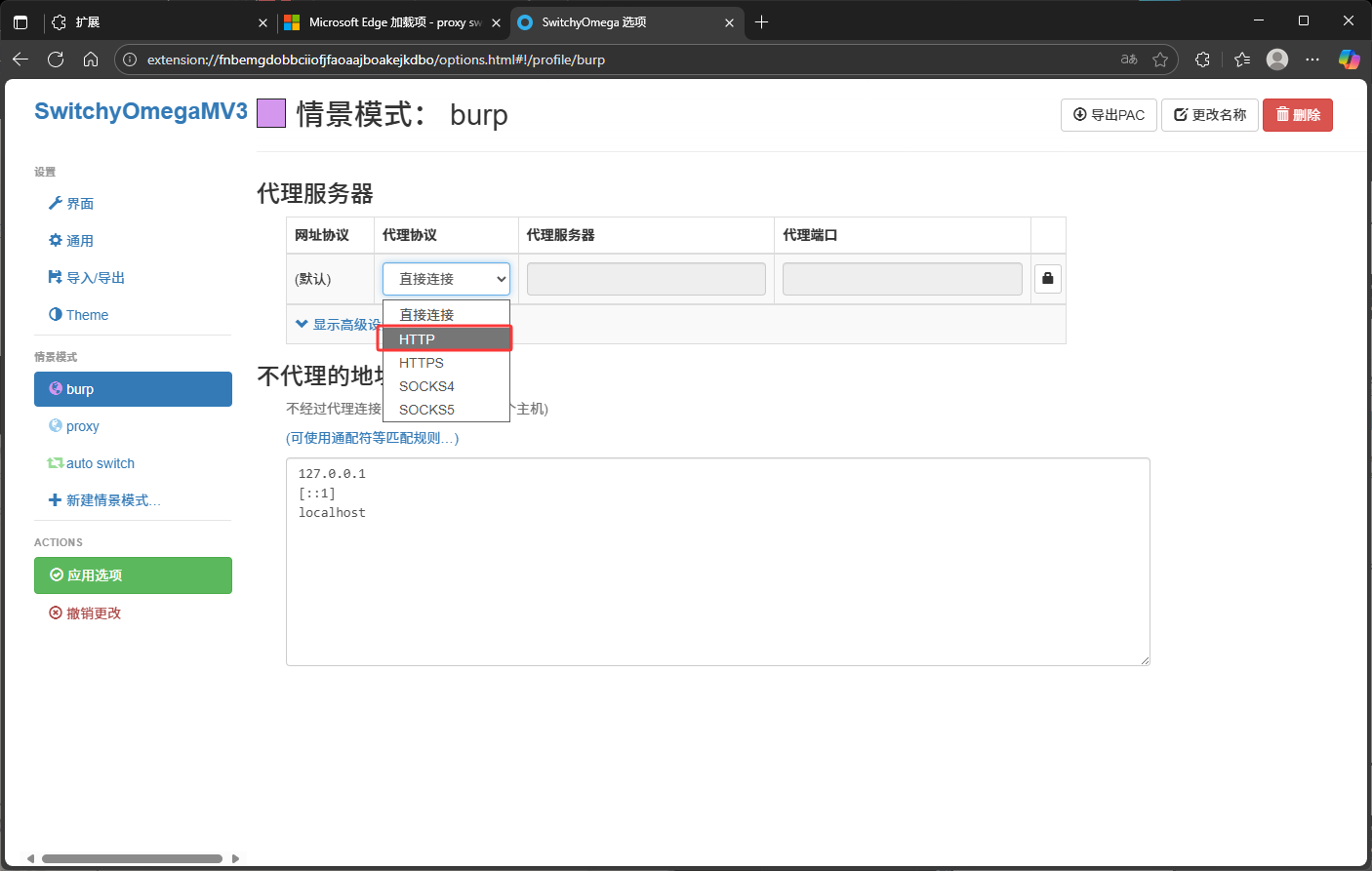Choose HTTPS in the protocol list
This screenshot has width=1372, height=871.
[446, 363]
